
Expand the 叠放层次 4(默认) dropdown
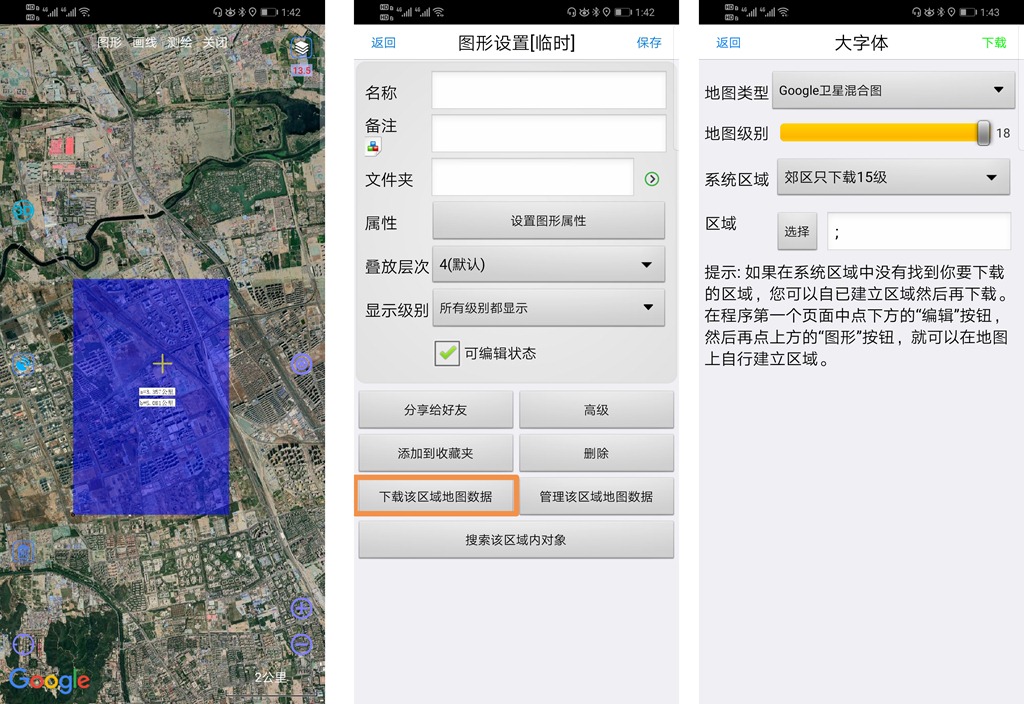tap(548, 265)
